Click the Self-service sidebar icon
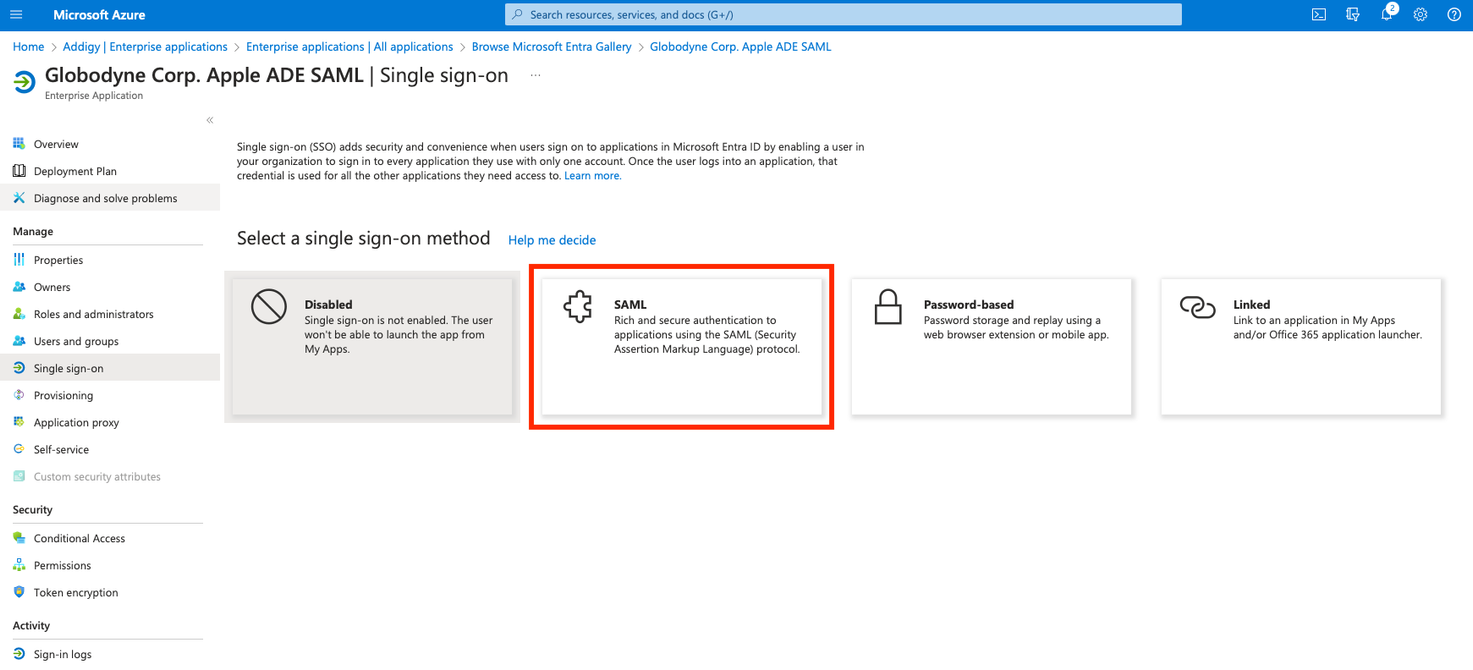The image size is (1473, 670). point(19,449)
